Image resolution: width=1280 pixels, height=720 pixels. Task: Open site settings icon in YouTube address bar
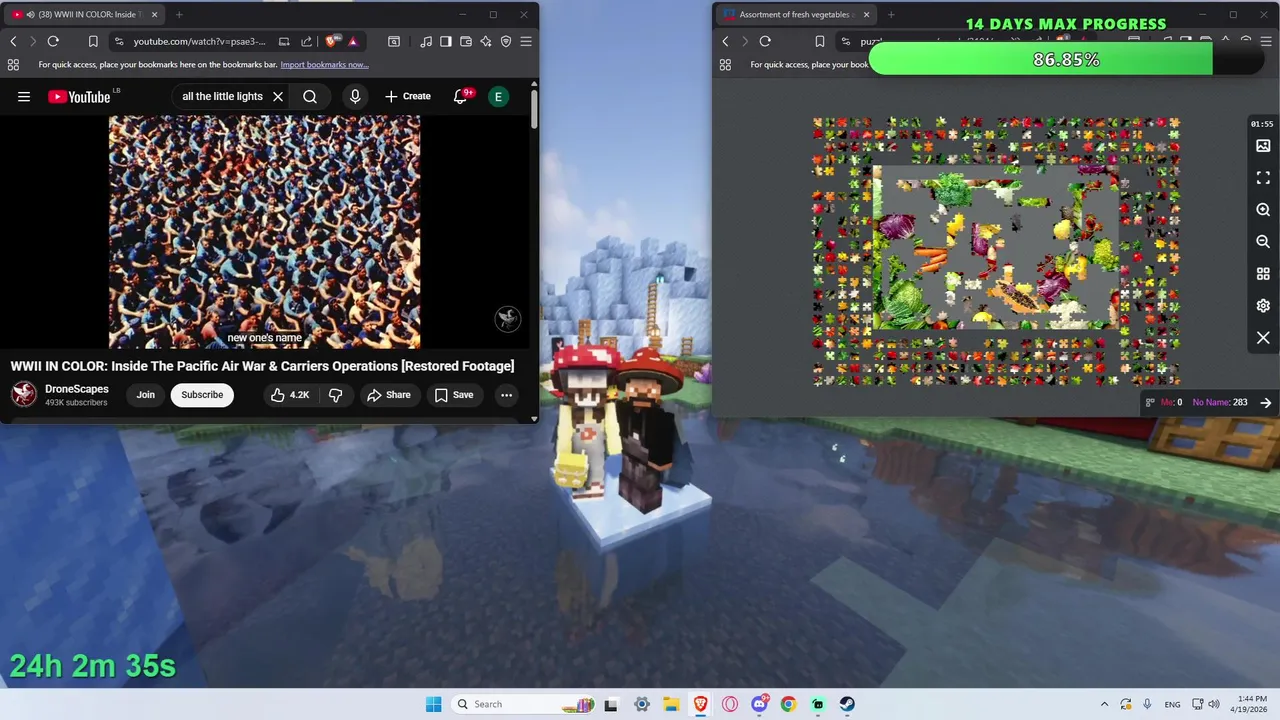point(119,41)
